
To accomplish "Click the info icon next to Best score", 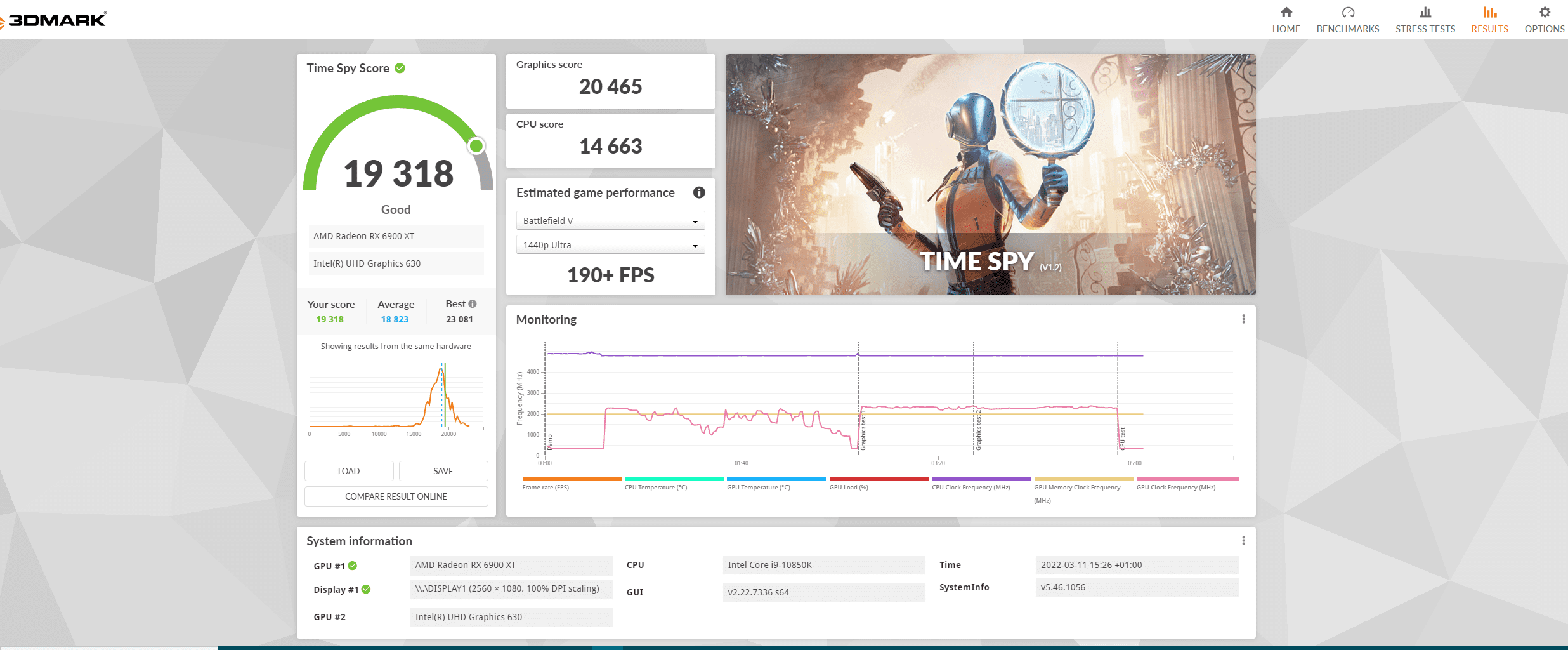I will point(473,304).
